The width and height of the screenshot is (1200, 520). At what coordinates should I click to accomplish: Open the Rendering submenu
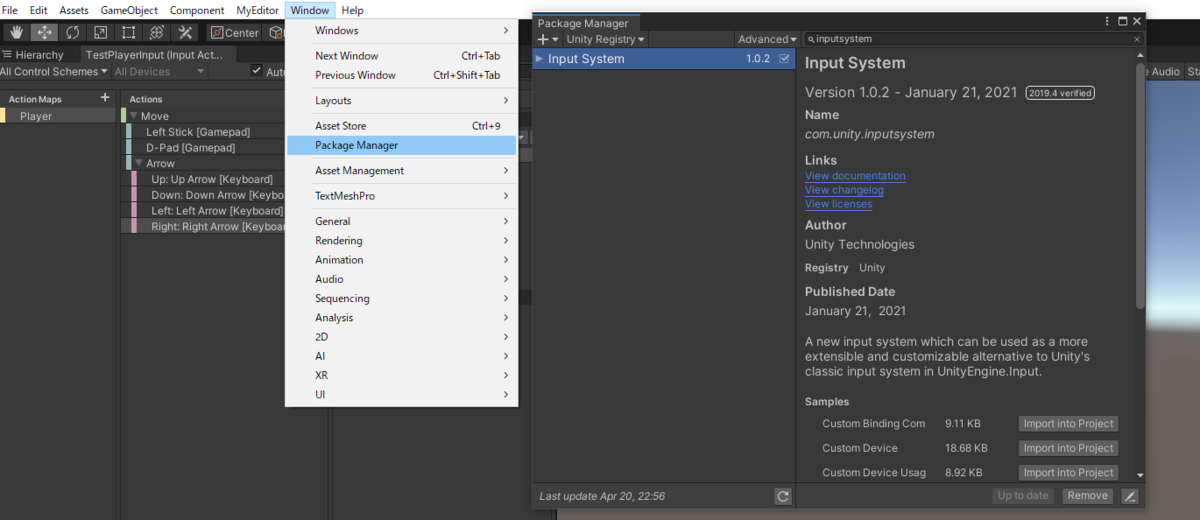click(400, 241)
